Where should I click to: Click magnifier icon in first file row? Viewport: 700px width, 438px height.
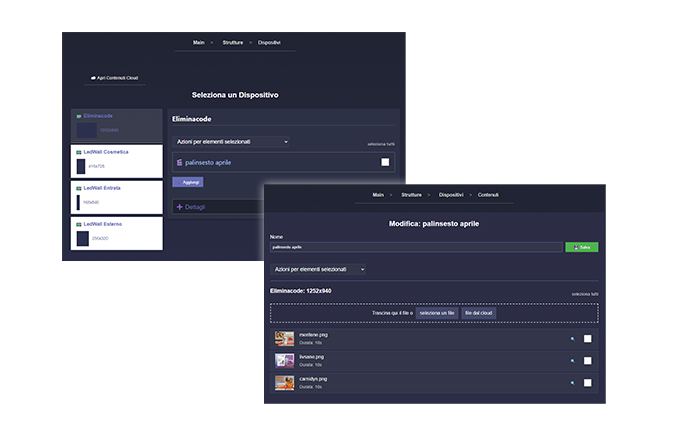[x=572, y=339]
